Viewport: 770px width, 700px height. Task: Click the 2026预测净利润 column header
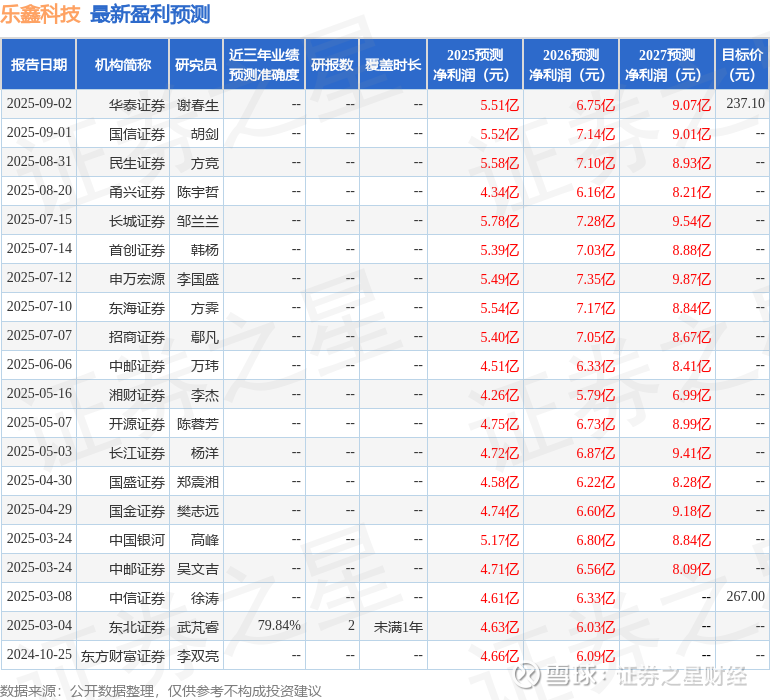pyautogui.click(x=571, y=64)
